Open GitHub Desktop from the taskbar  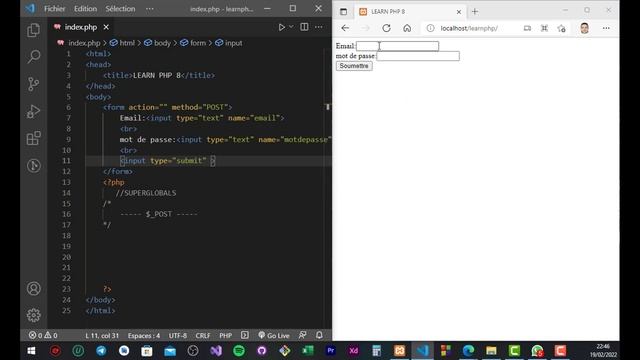[262, 351]
